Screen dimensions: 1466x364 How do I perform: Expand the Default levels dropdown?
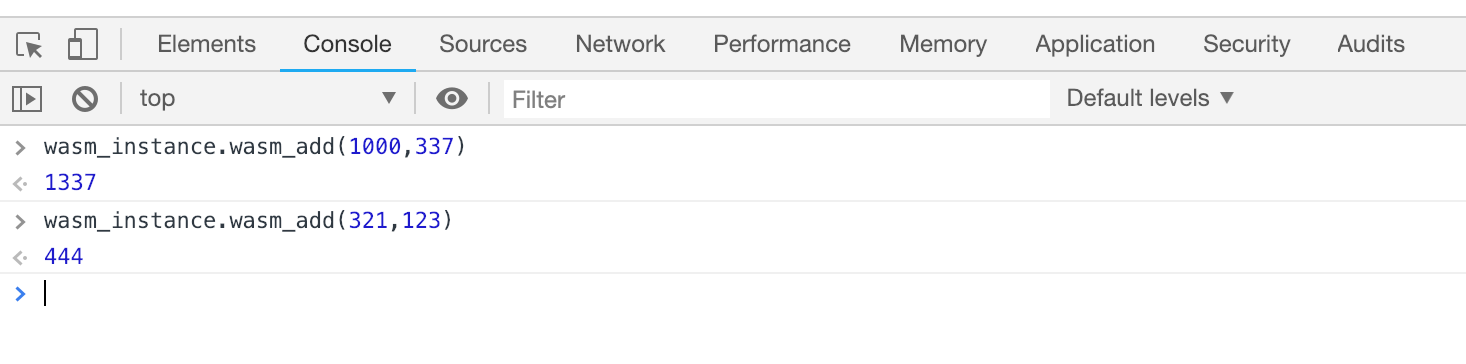click(x=1151, y=98)
